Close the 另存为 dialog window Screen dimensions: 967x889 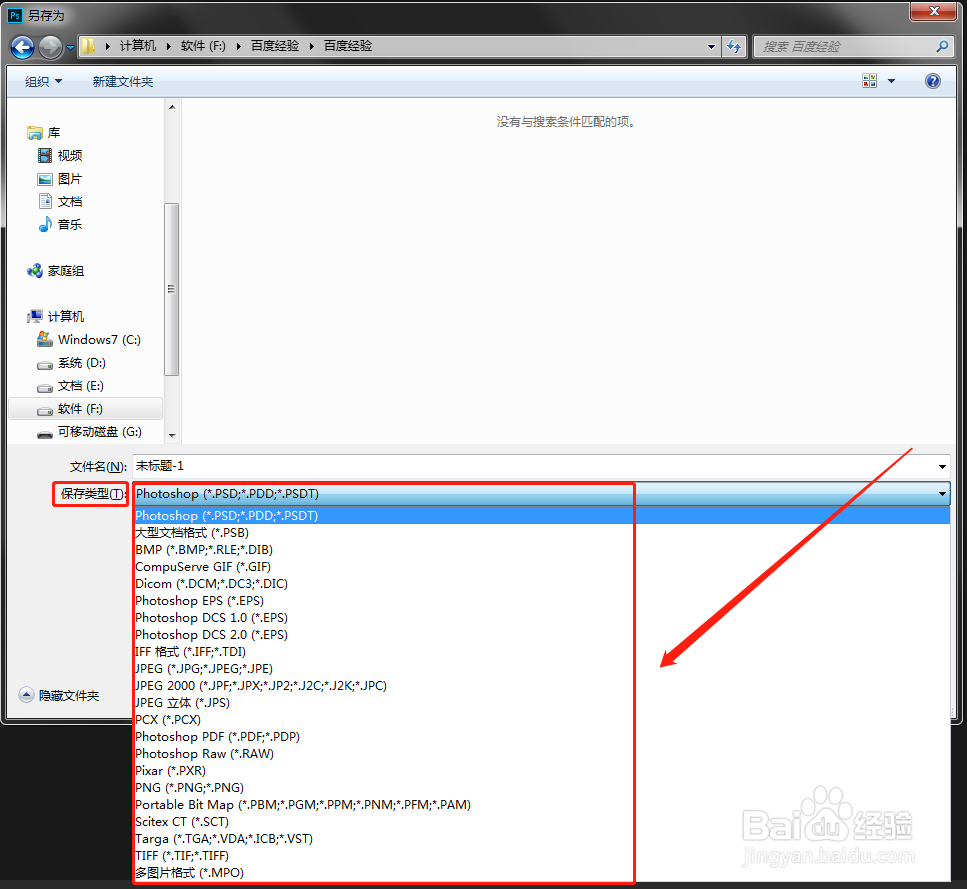[x=934, y=11]
